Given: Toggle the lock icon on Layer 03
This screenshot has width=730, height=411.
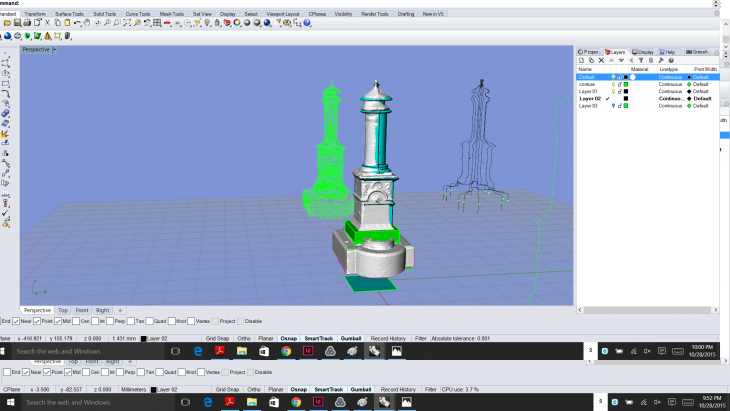Looking at the screenshot, I should [619, 105].
